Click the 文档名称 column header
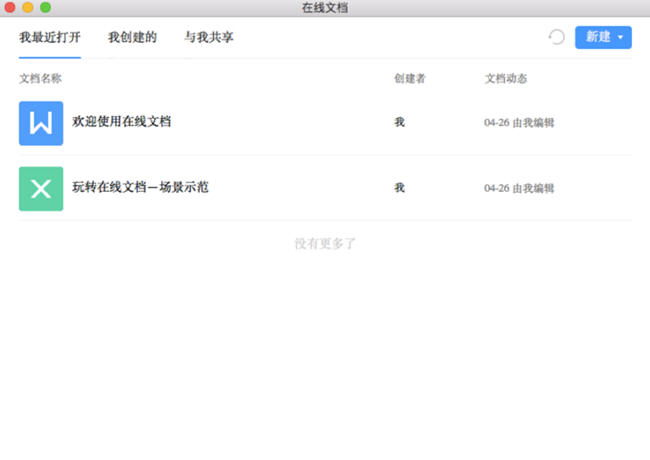This screenshot has width=650, height=460. tap(40, 78)
